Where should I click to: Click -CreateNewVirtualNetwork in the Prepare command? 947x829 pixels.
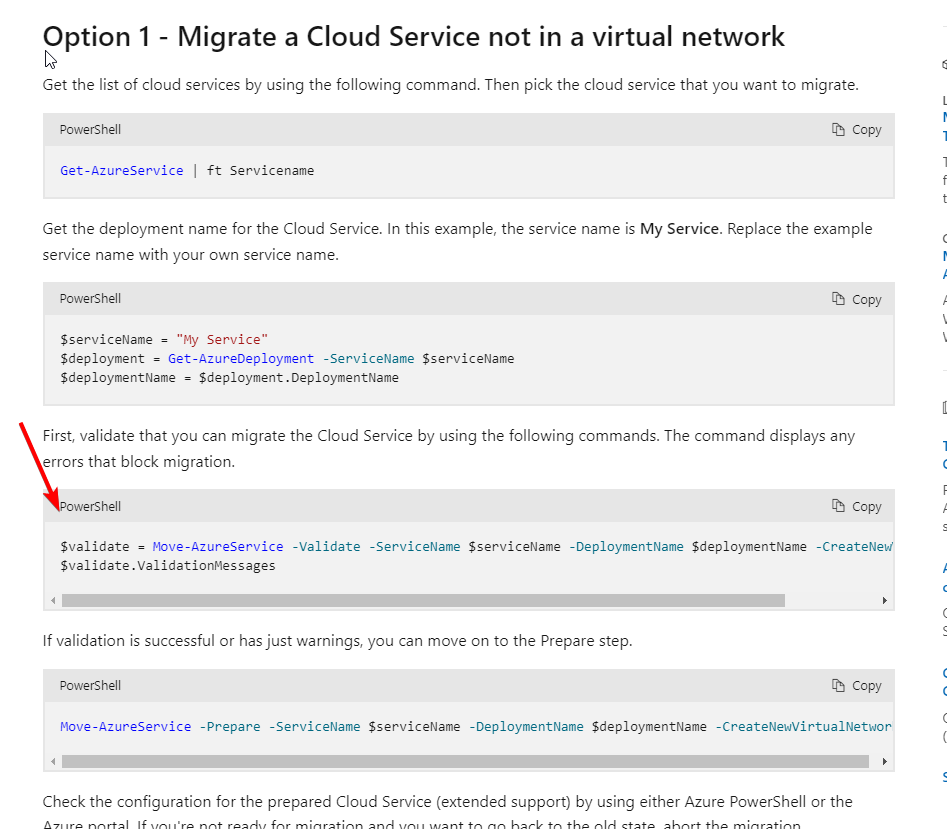803,727
